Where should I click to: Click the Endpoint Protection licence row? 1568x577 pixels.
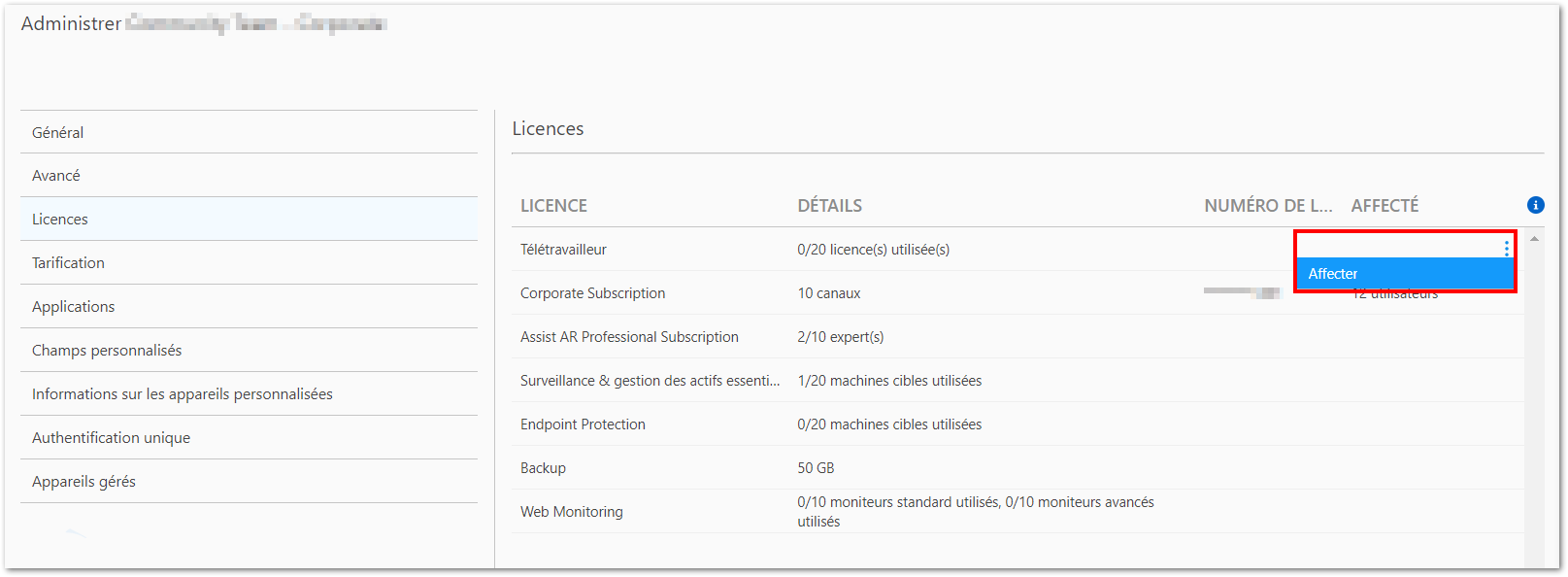583,424
